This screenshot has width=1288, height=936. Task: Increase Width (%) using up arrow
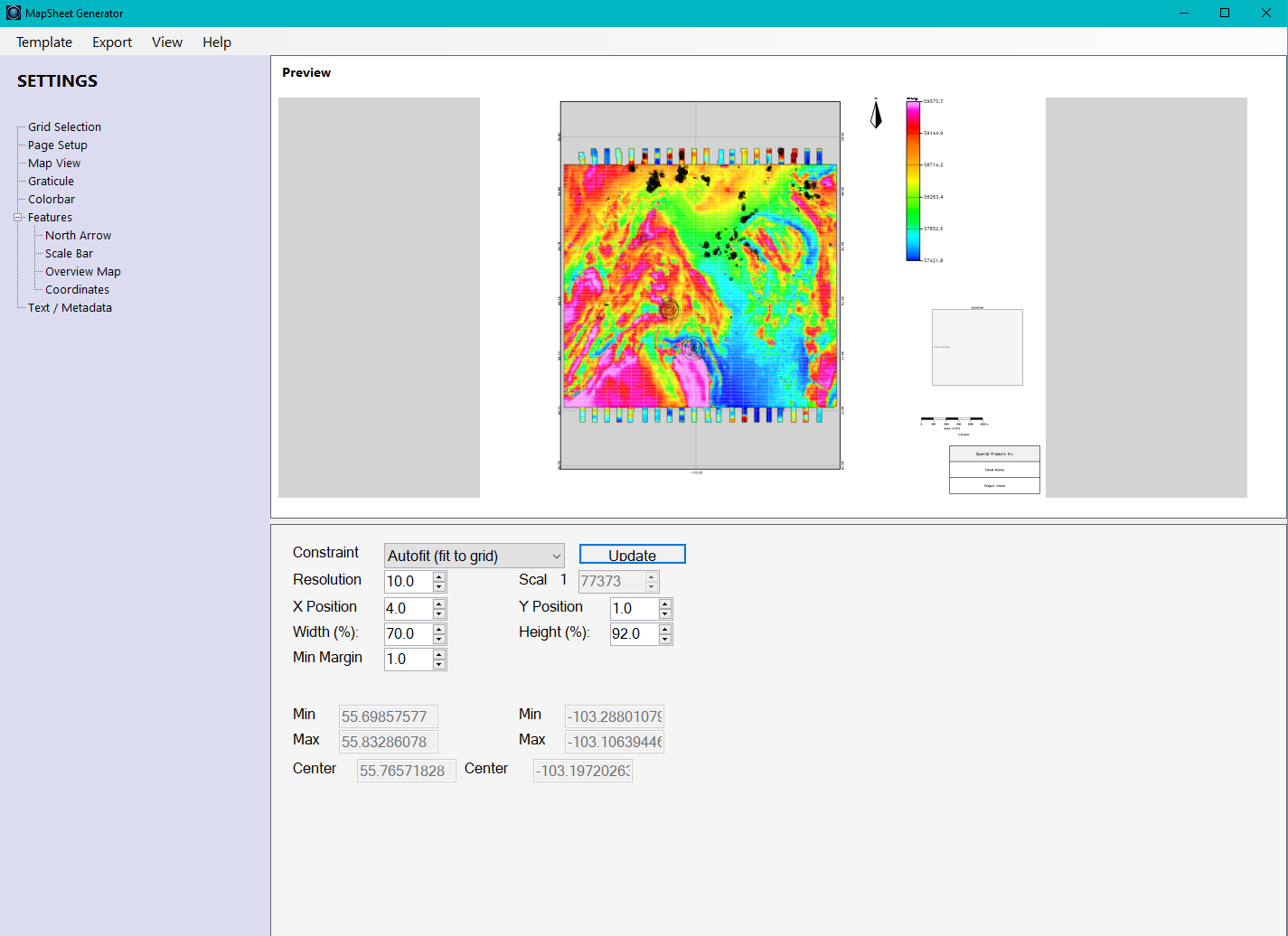coord(439,629)
